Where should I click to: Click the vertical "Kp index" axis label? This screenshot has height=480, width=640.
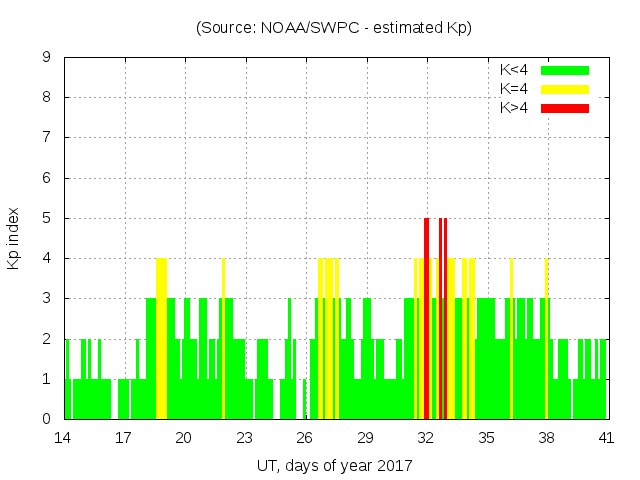point(14,239)
